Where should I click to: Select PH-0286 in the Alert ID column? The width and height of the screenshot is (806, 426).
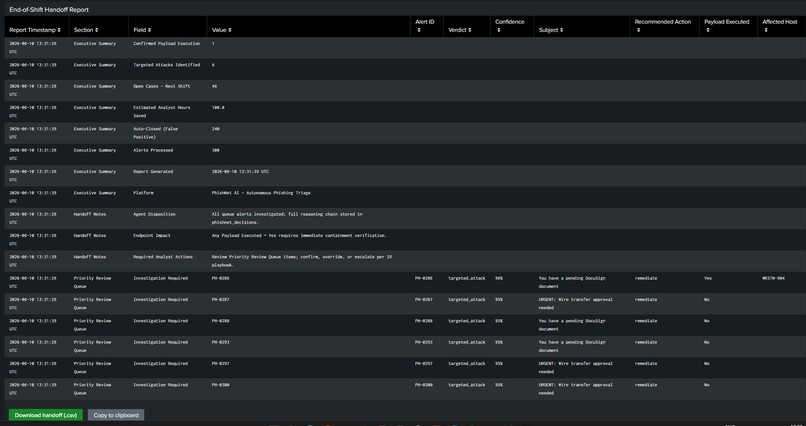[424, 278]
